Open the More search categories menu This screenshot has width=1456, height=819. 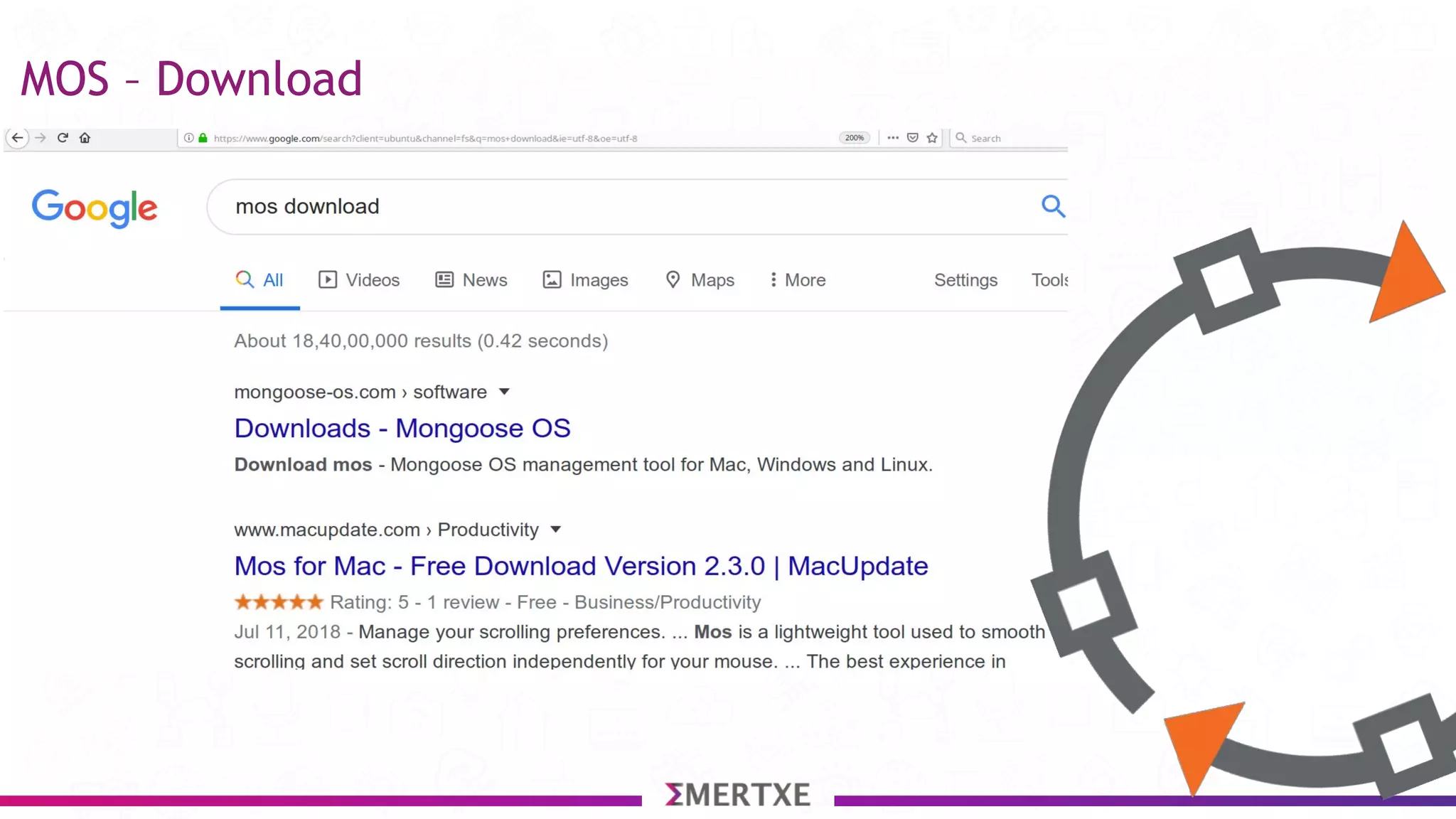797,280
